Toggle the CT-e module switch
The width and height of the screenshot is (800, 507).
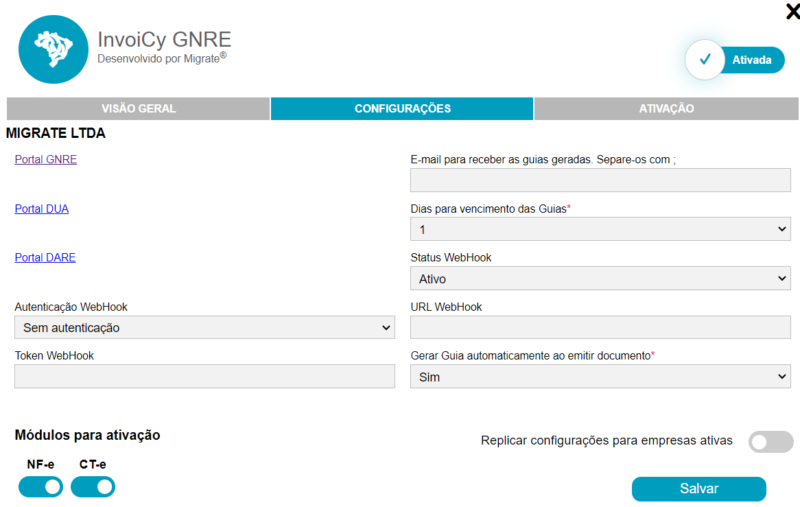[x=93, y=487]
